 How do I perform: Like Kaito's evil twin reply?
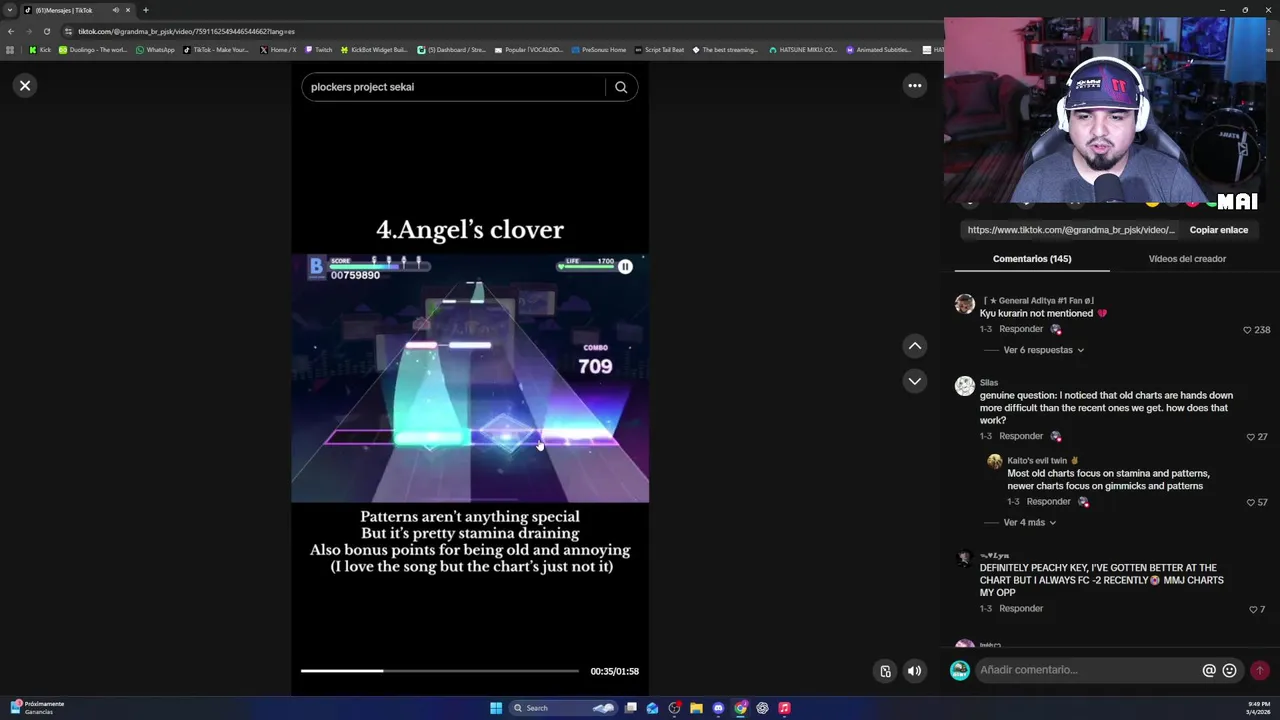1250,503
